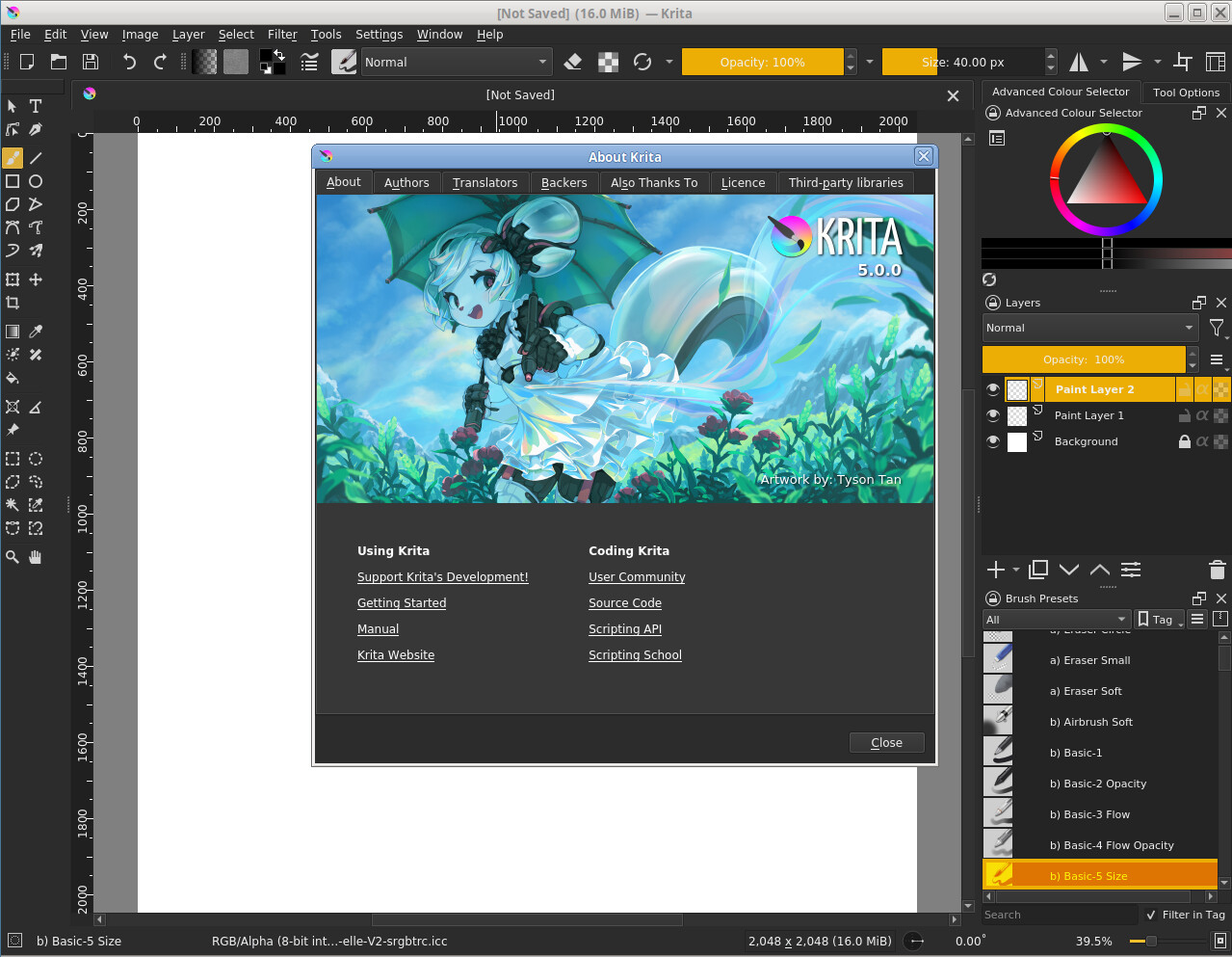Image resolution: width=1232 pixels, height=957 pixels.
Task: Open Support Krita's Development link
Action: (x=442, y=576)
